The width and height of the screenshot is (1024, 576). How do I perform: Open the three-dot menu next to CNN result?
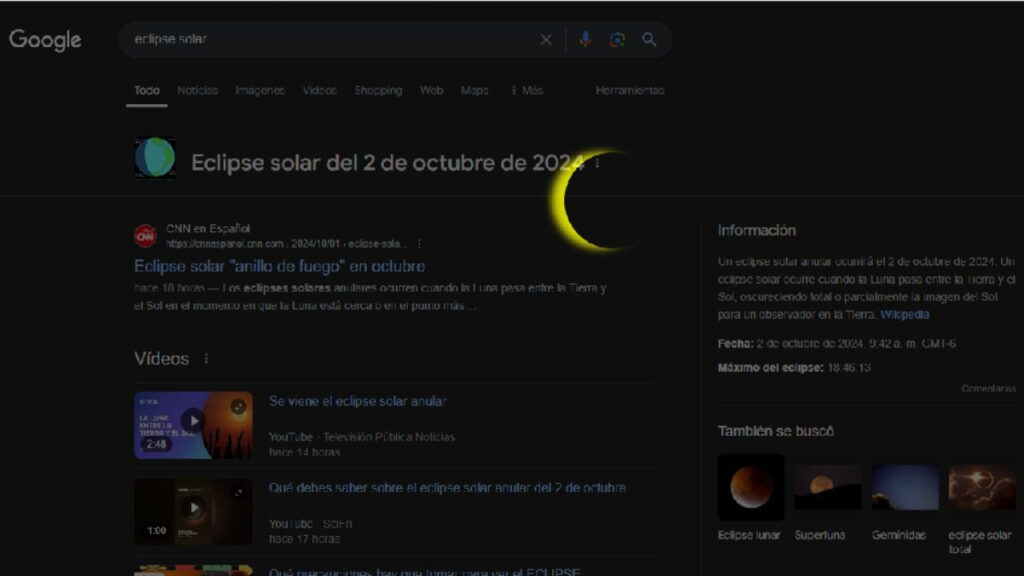[418, 242]
